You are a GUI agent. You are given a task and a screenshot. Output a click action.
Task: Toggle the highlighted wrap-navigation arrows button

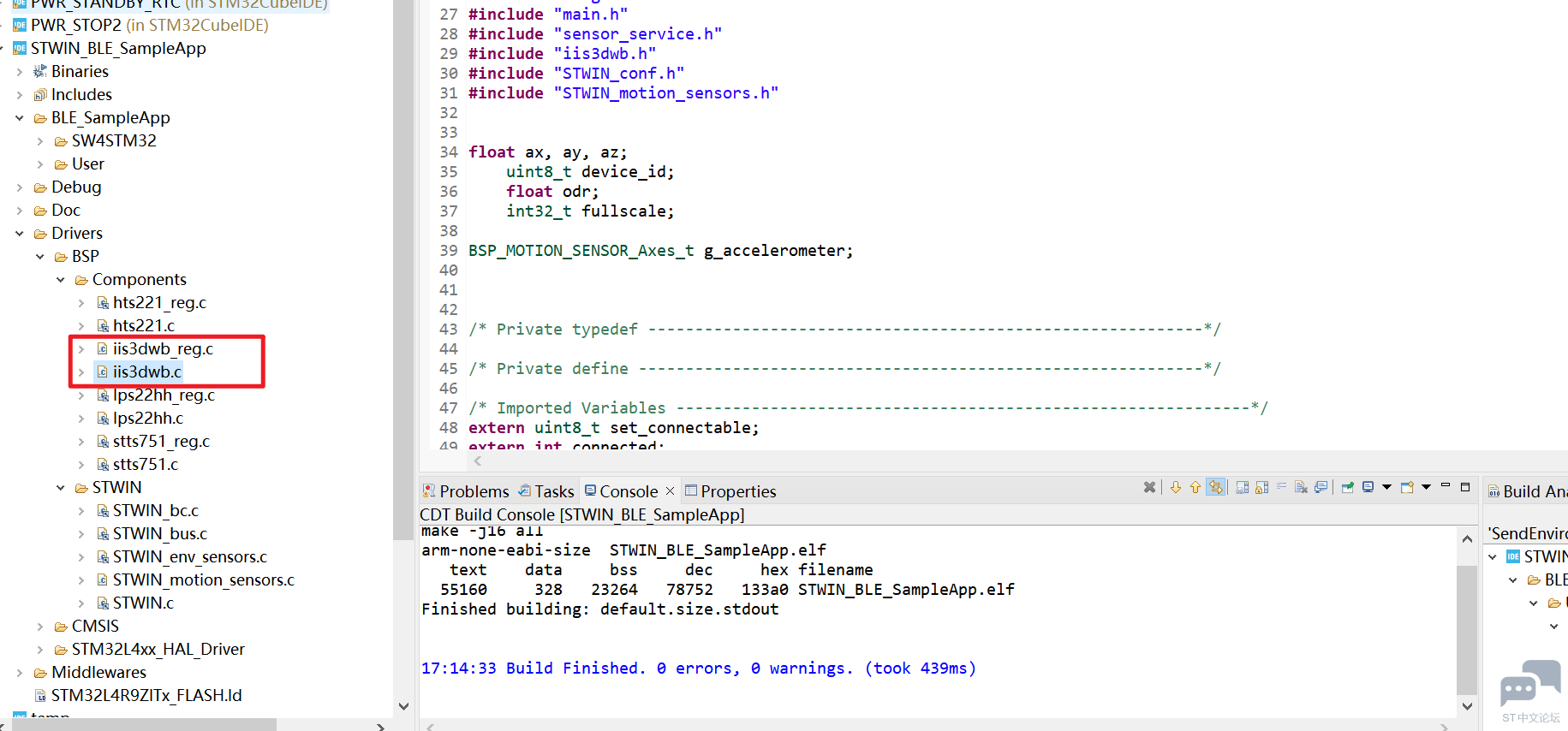pos(1215,487)
